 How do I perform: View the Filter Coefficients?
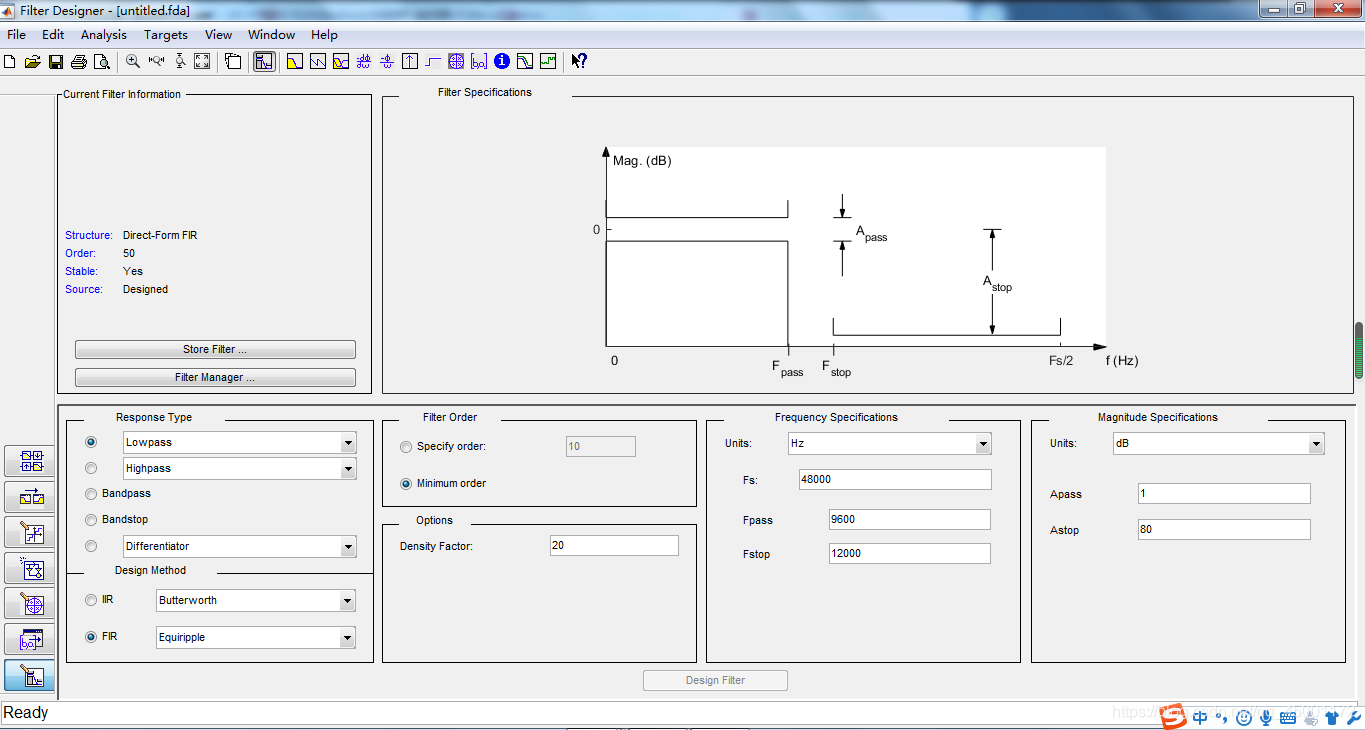click(x=479, y=61)
